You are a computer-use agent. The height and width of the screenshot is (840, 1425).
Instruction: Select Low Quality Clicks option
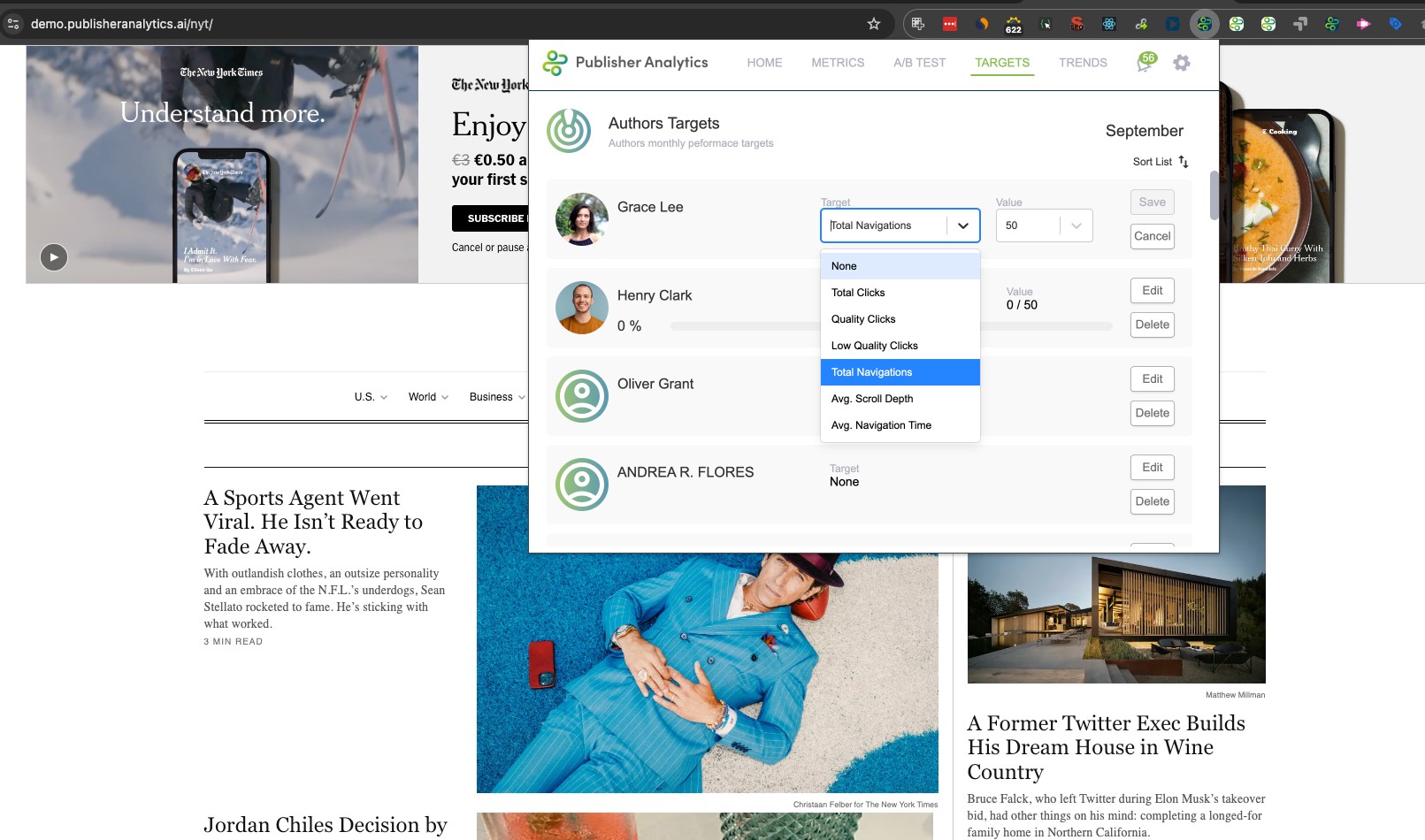(900, 346)
